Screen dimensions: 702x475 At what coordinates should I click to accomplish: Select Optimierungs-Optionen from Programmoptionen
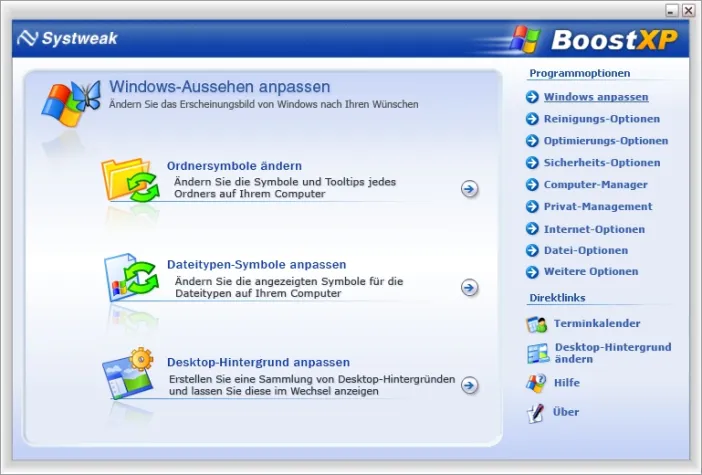click(x=606, y=141)
